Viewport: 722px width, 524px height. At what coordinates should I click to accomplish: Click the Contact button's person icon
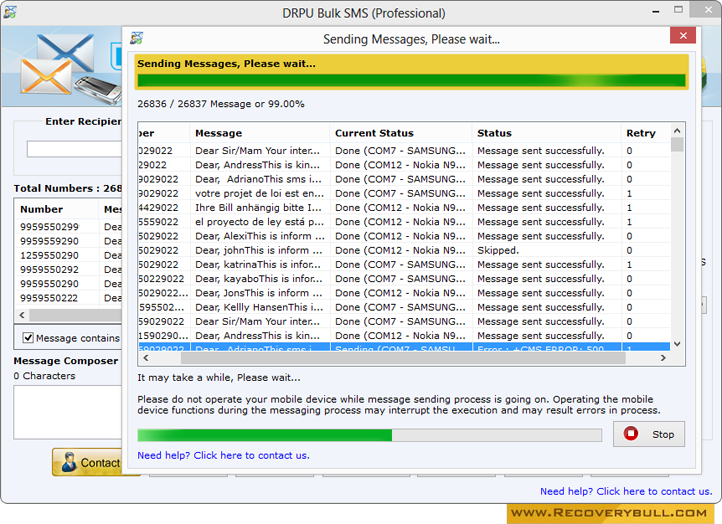click(x=69, y=462)
